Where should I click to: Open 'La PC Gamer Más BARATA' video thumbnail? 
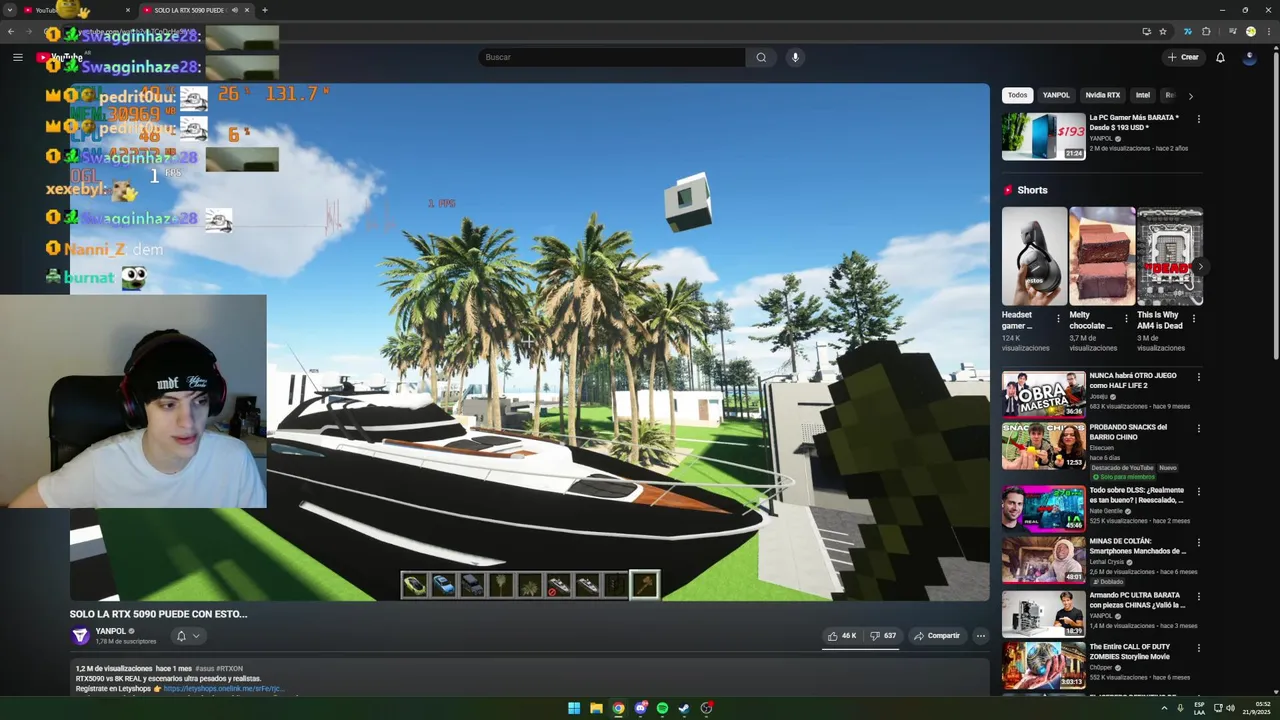pos(1043,136)
